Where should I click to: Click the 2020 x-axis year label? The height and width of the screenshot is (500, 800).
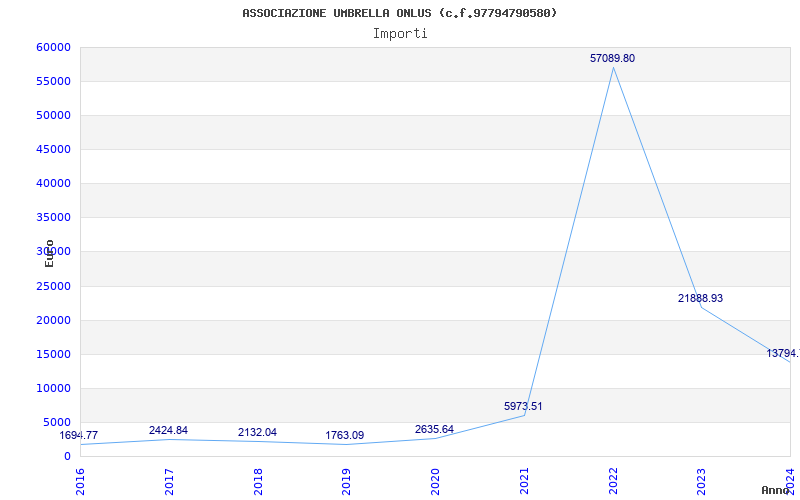click(435, 482)
